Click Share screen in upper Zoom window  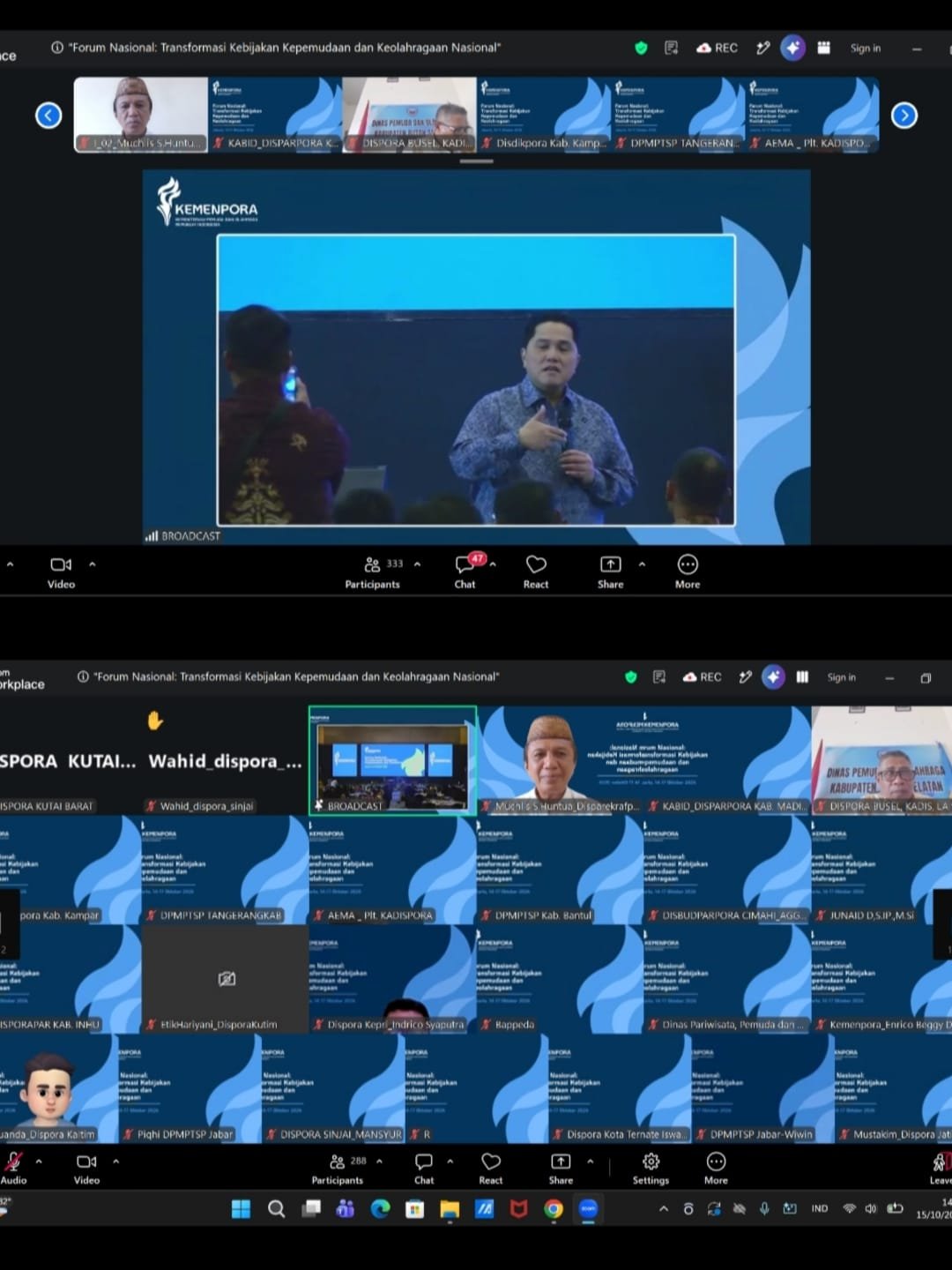tap(610, 571)
